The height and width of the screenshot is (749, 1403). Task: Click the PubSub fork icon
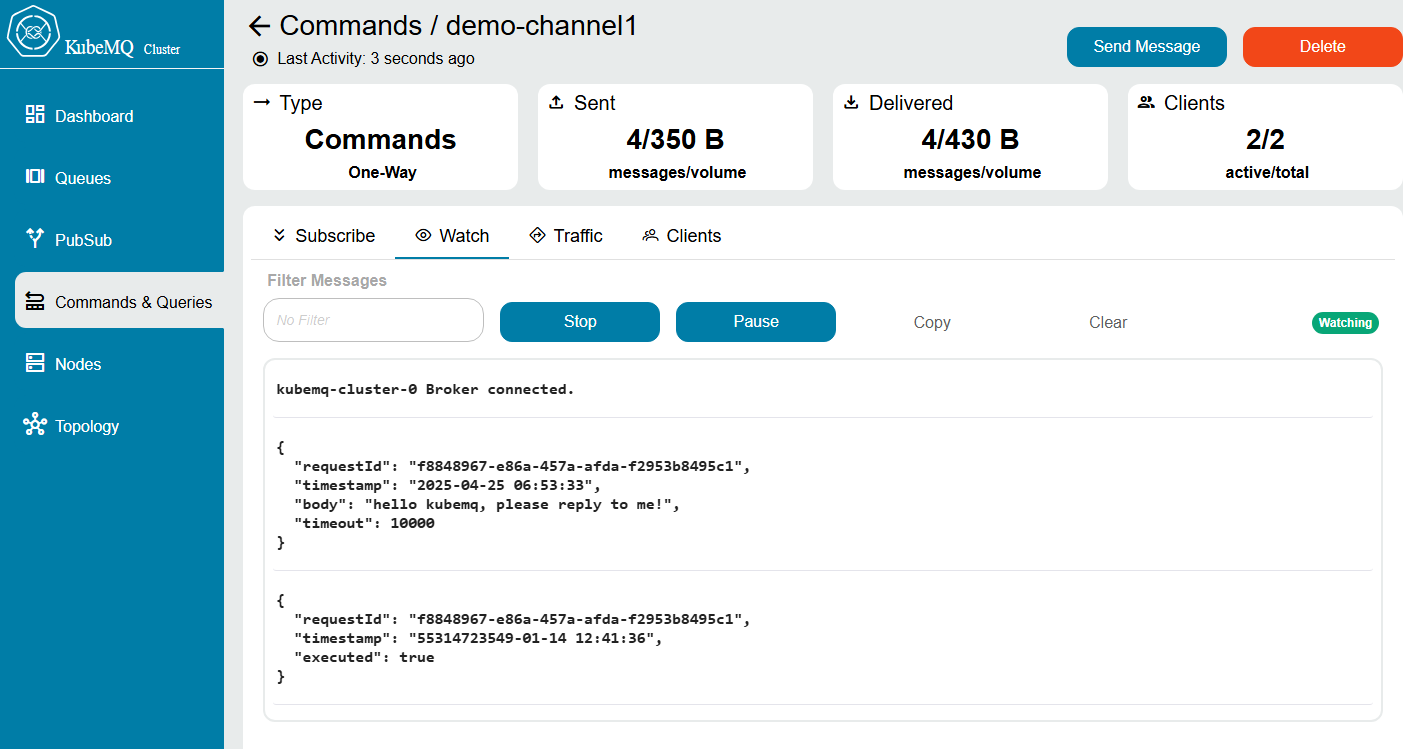(x=35, y=238)
